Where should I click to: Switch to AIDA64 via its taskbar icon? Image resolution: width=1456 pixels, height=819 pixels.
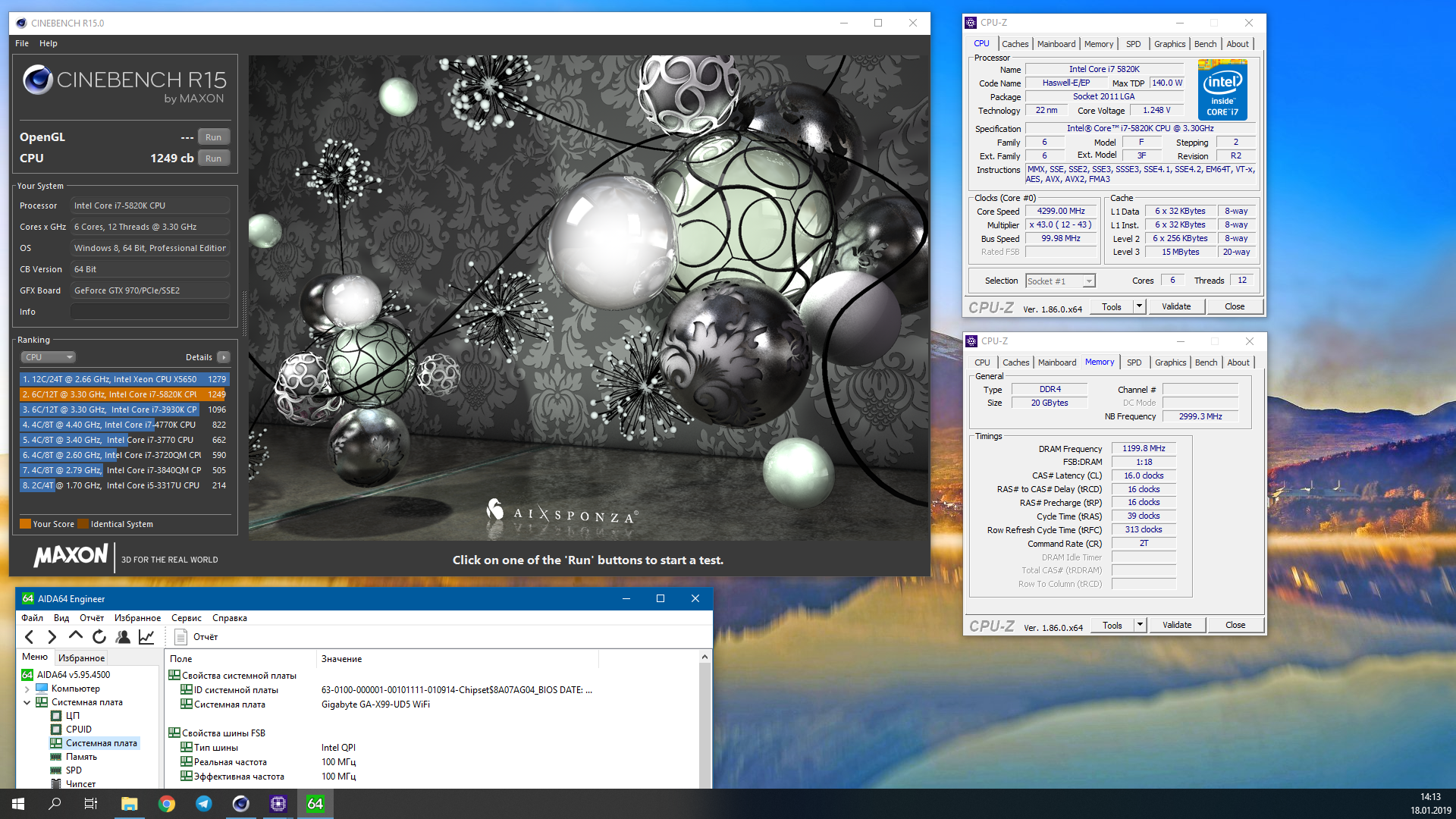tap(315, 804)
